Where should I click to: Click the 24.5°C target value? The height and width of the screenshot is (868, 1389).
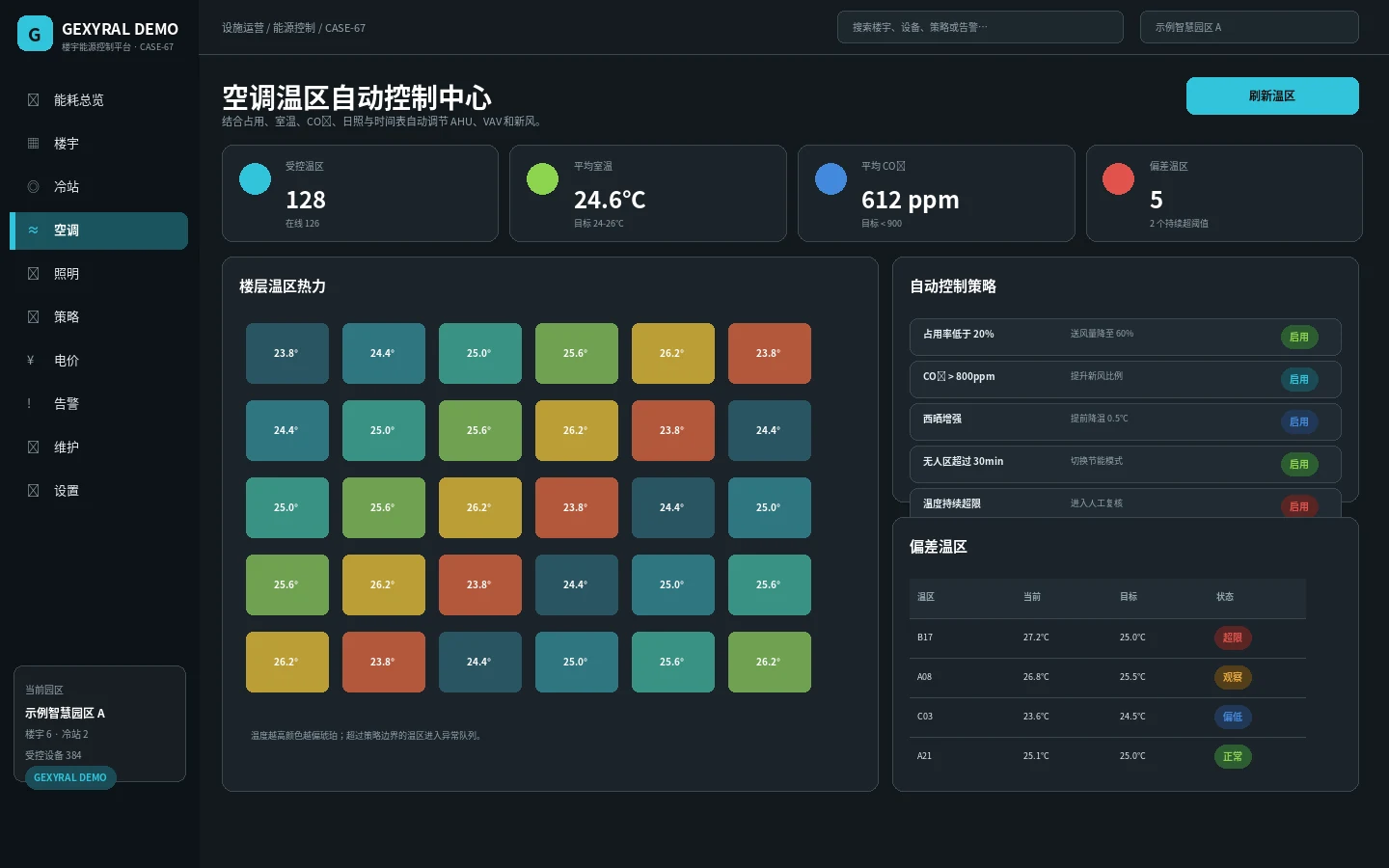click(x=1132, y=717)
